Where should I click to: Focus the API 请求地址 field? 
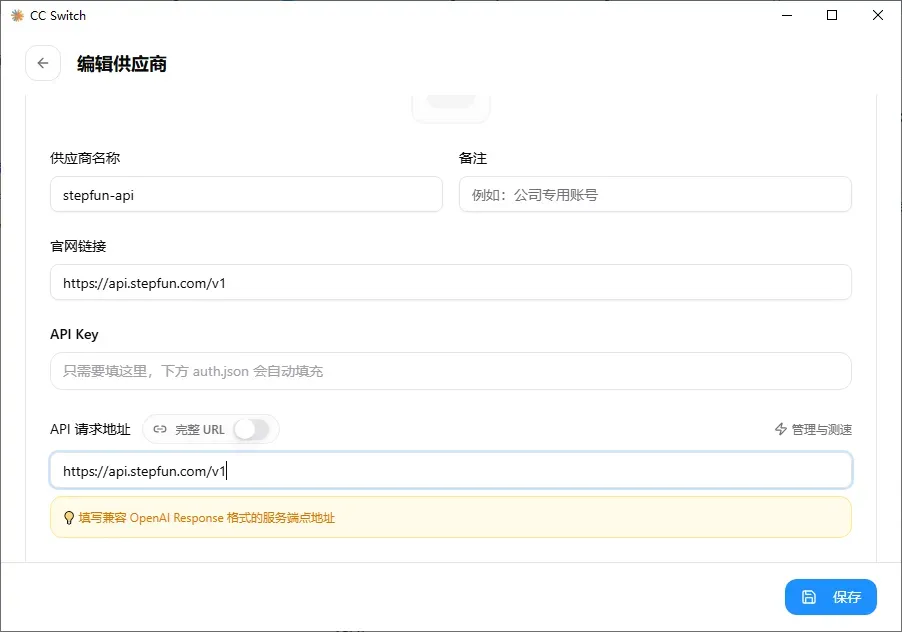(451, 470)
